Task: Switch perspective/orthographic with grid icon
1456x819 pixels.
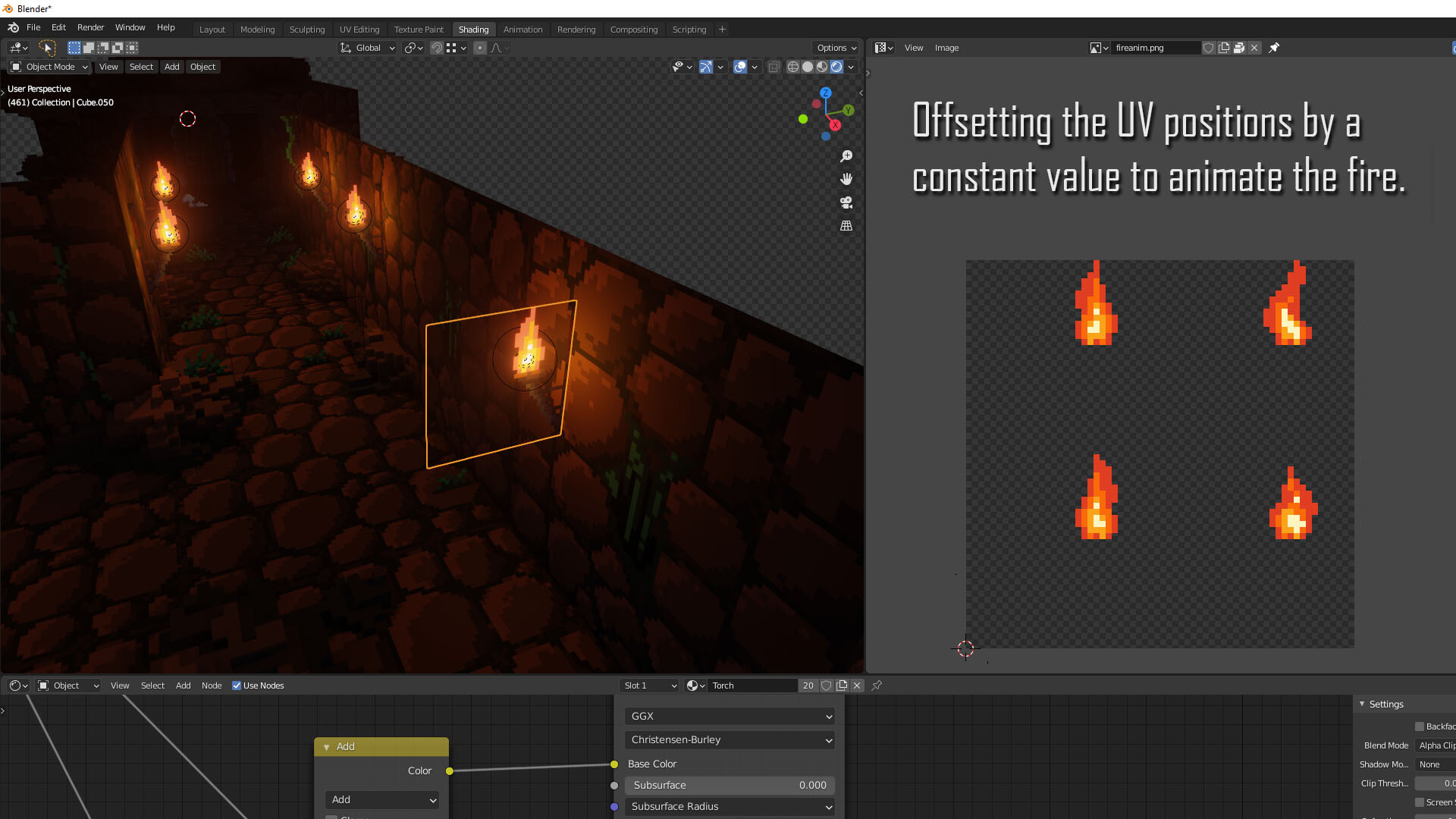Action: tap(846, 226)
